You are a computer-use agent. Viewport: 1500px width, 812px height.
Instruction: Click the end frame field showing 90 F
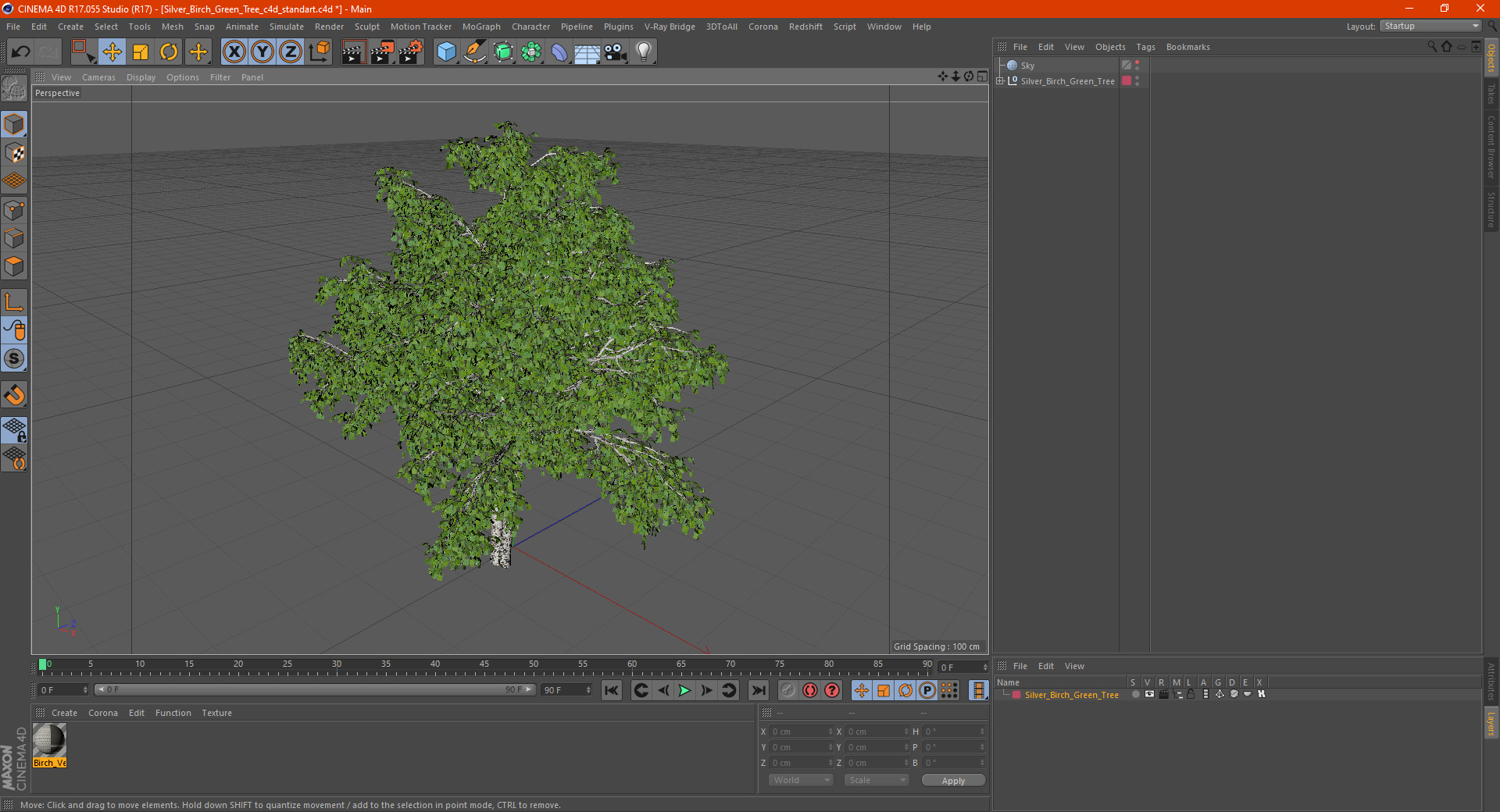pyautogui.click(x=566, y=690)
